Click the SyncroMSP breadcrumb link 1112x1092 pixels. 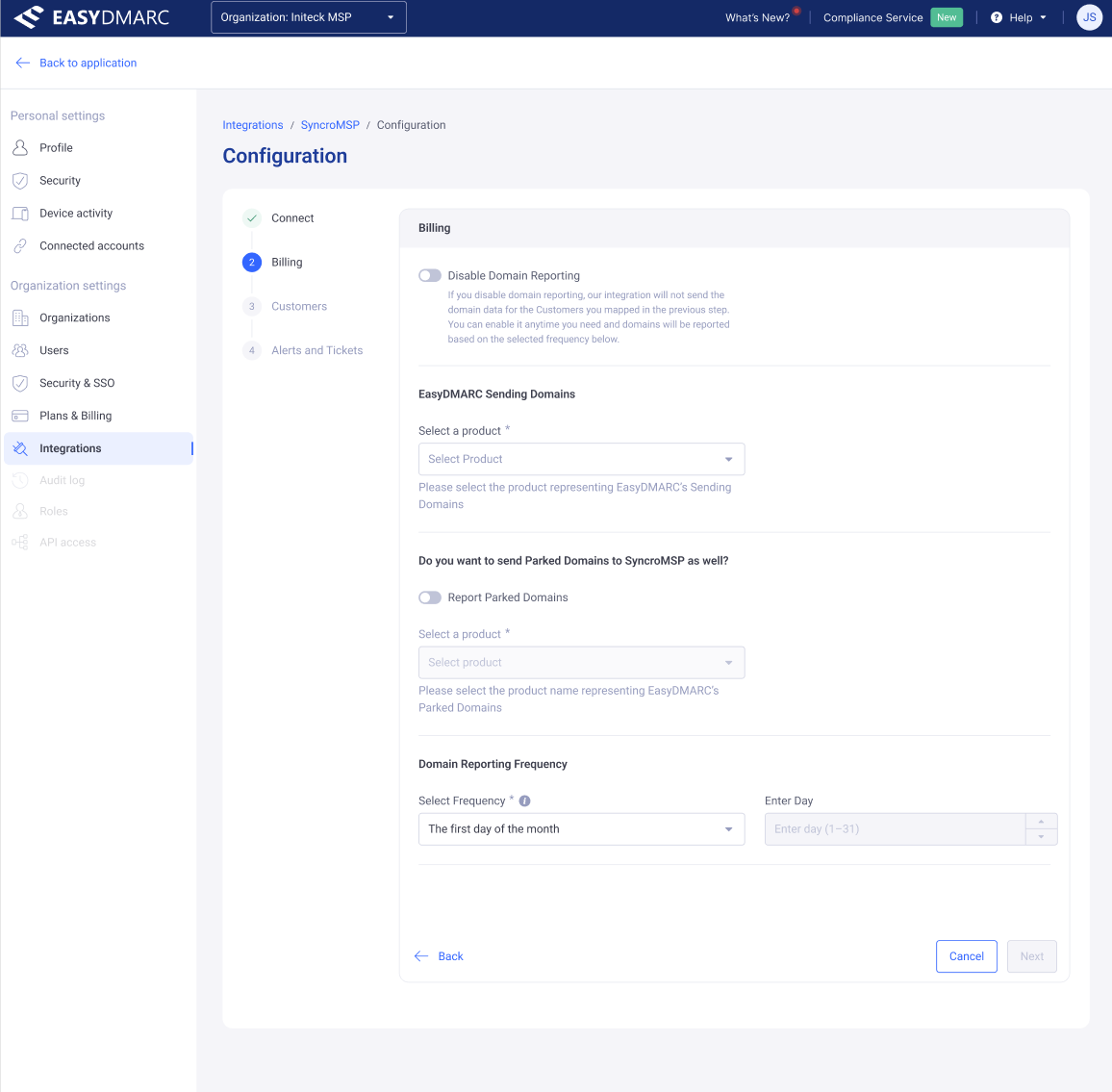coord(330,125)
